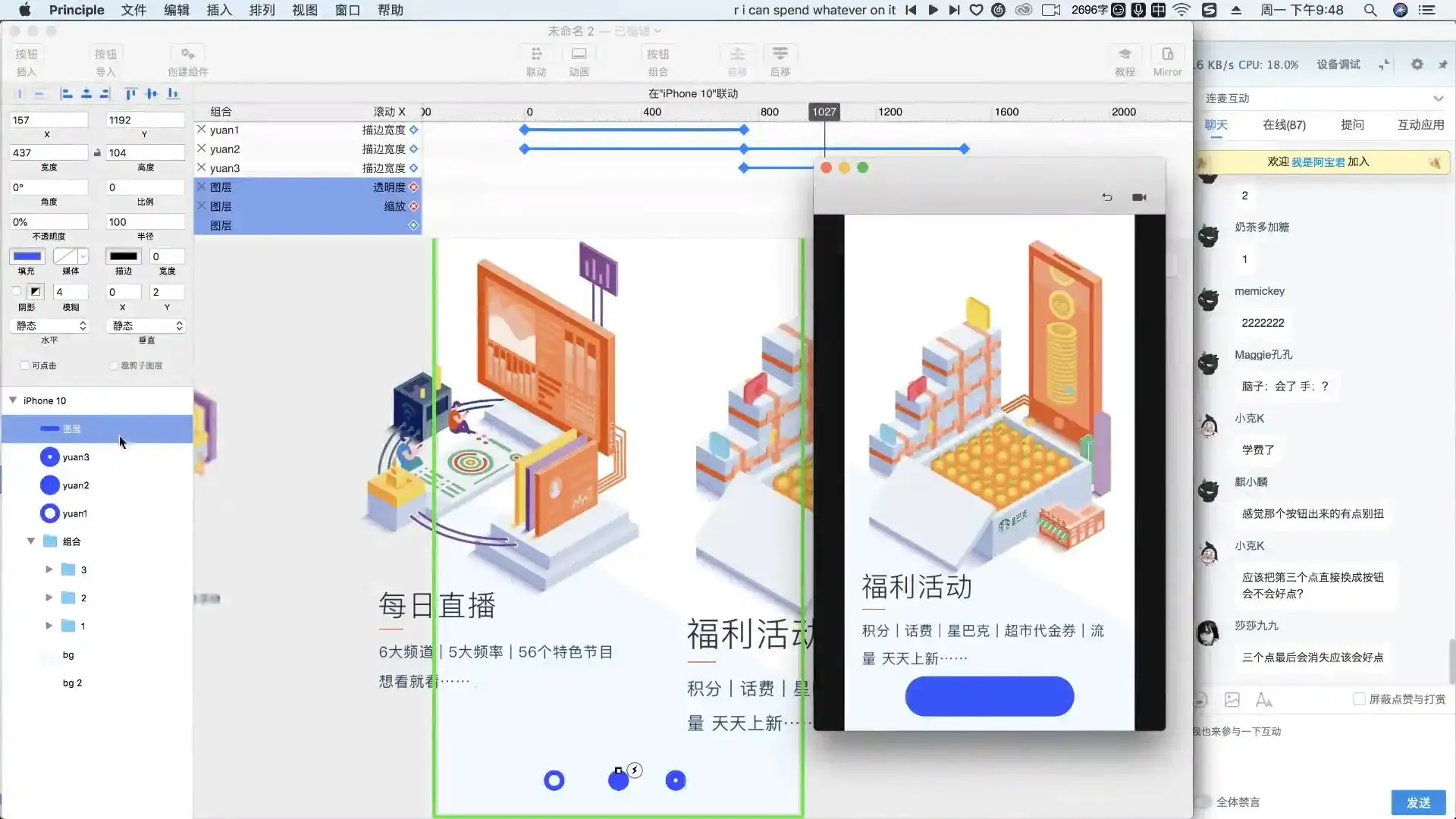Collapse the iPhone 10 layer group
The height and width of the screenshot is (819, 1456).
[13, 400]
